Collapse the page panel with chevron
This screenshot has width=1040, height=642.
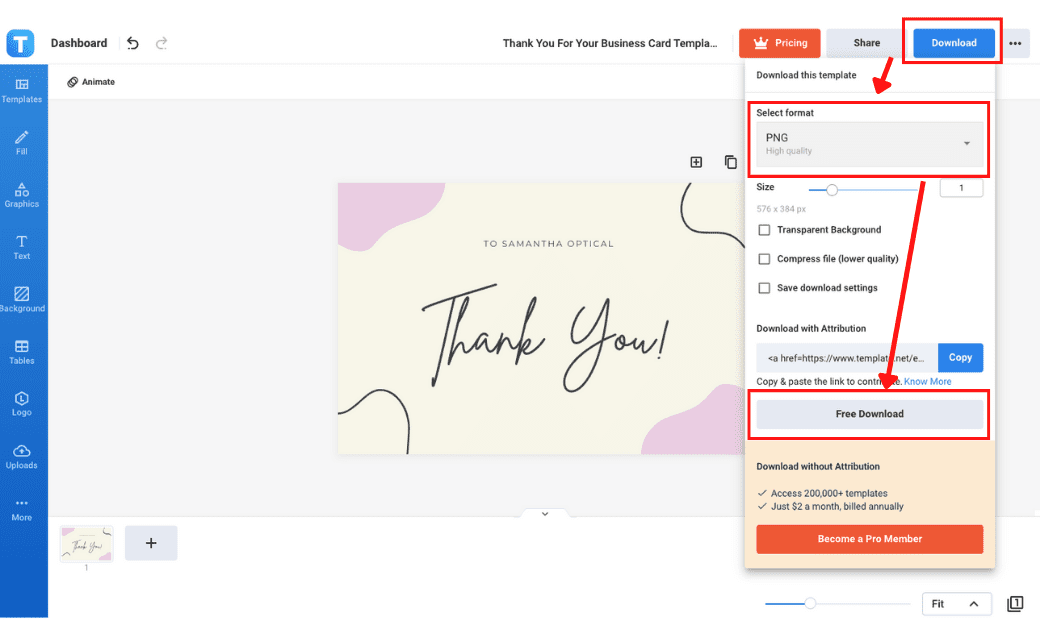tap(545, 514)
